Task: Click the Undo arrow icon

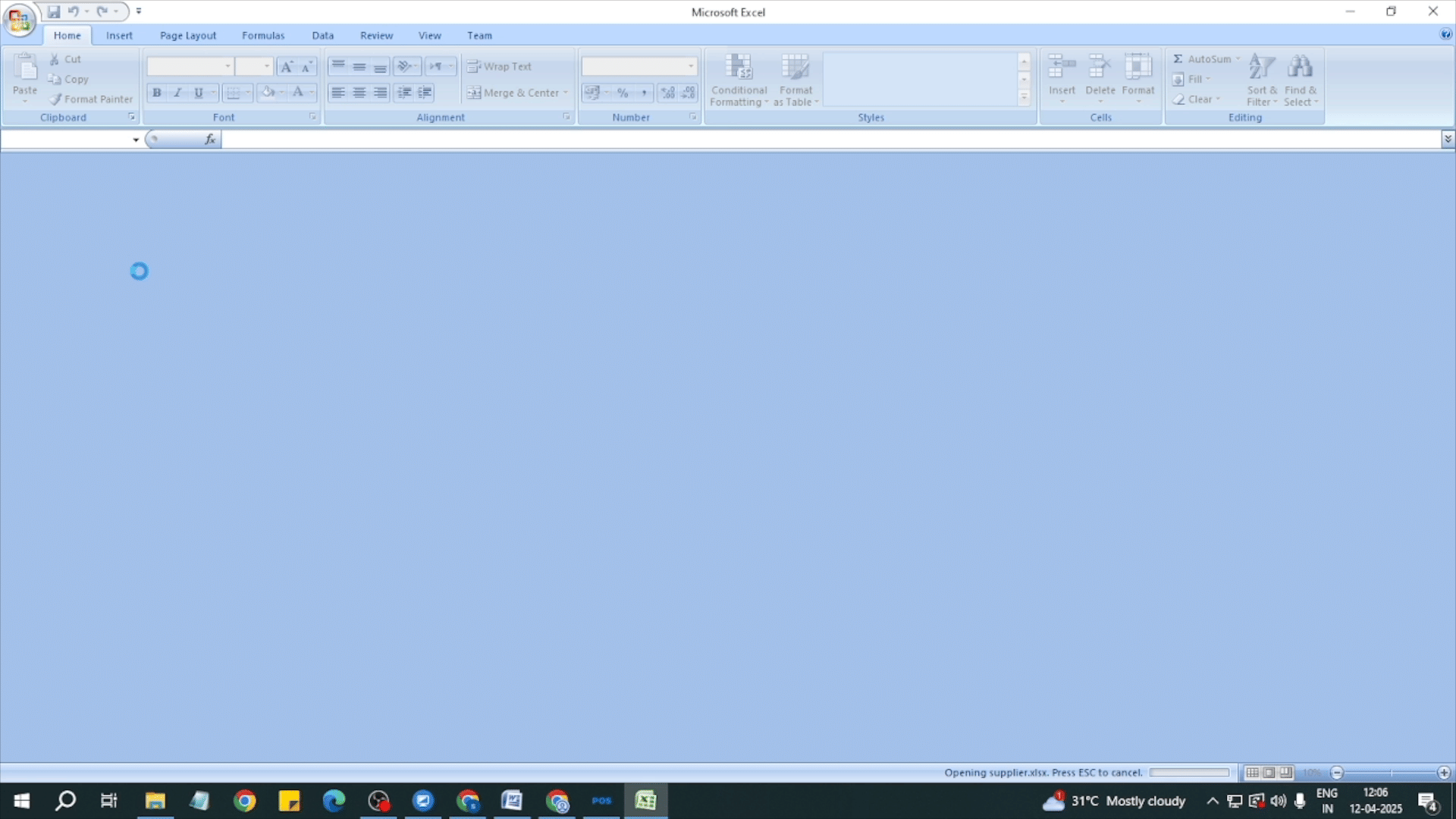Action: pyautogui.click(x=74, y=11)
